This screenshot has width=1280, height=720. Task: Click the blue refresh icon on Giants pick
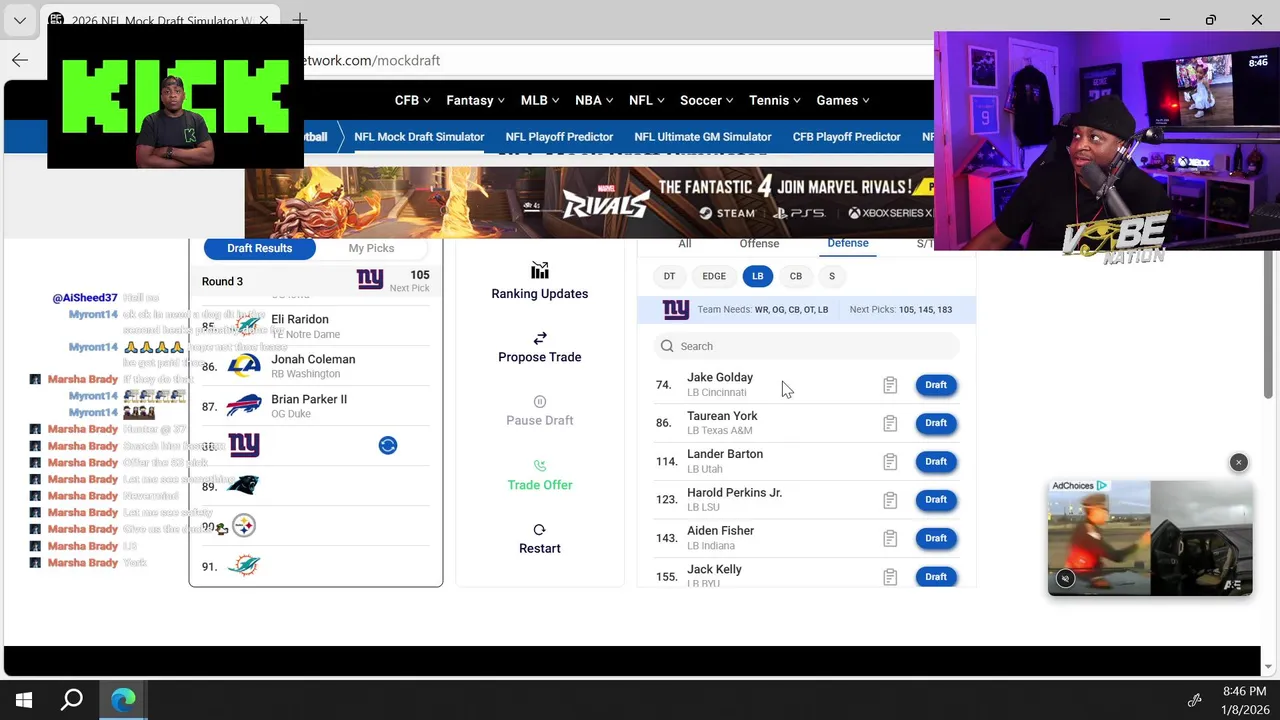pos(388,445)
